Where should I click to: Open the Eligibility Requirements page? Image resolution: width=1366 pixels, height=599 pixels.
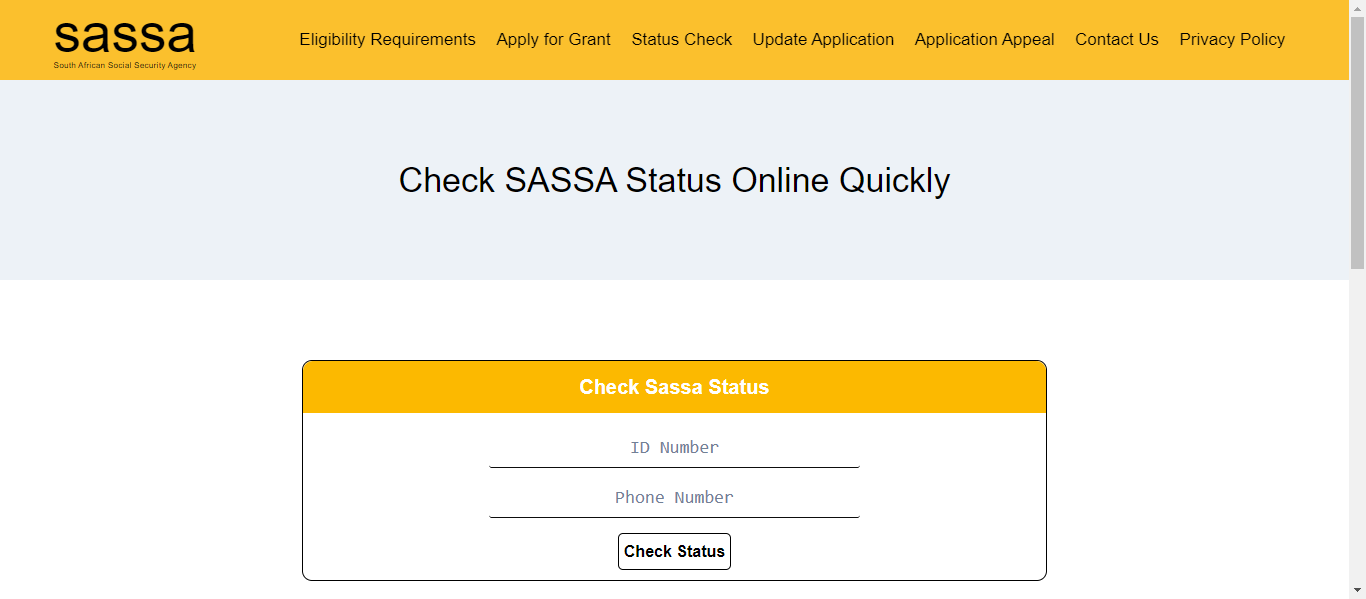click(387, 39)
